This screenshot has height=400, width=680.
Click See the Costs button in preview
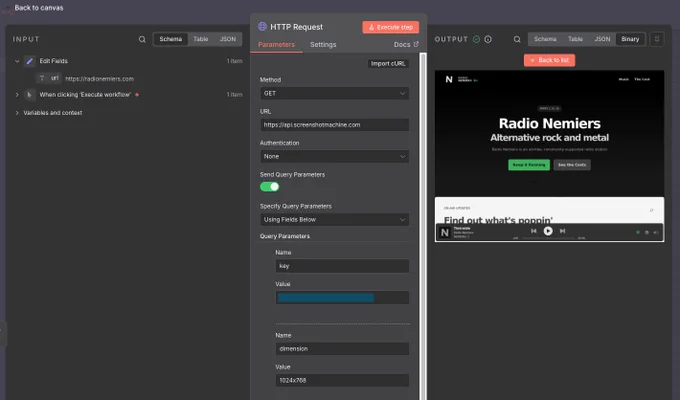click(572, 165)
